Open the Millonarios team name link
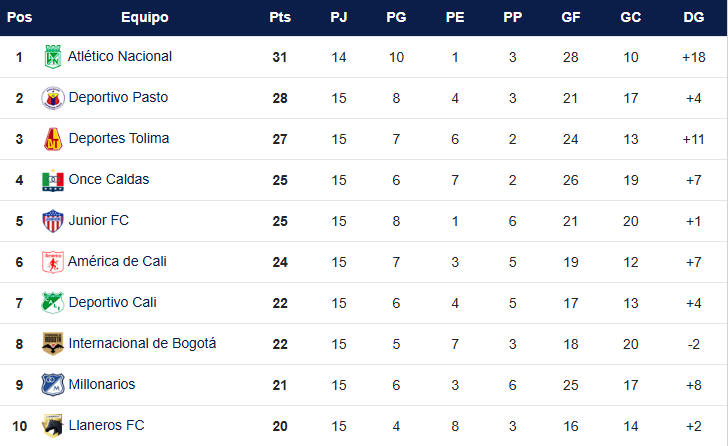728x446 pixels. 102,385
